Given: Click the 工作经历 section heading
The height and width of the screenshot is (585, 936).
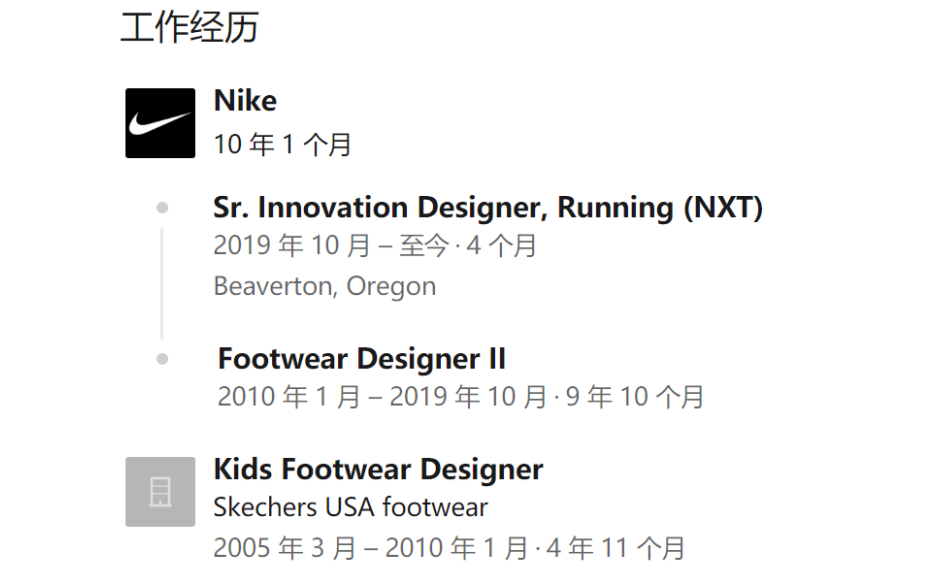Looking at the screenshot, I should tap(189, 27).
